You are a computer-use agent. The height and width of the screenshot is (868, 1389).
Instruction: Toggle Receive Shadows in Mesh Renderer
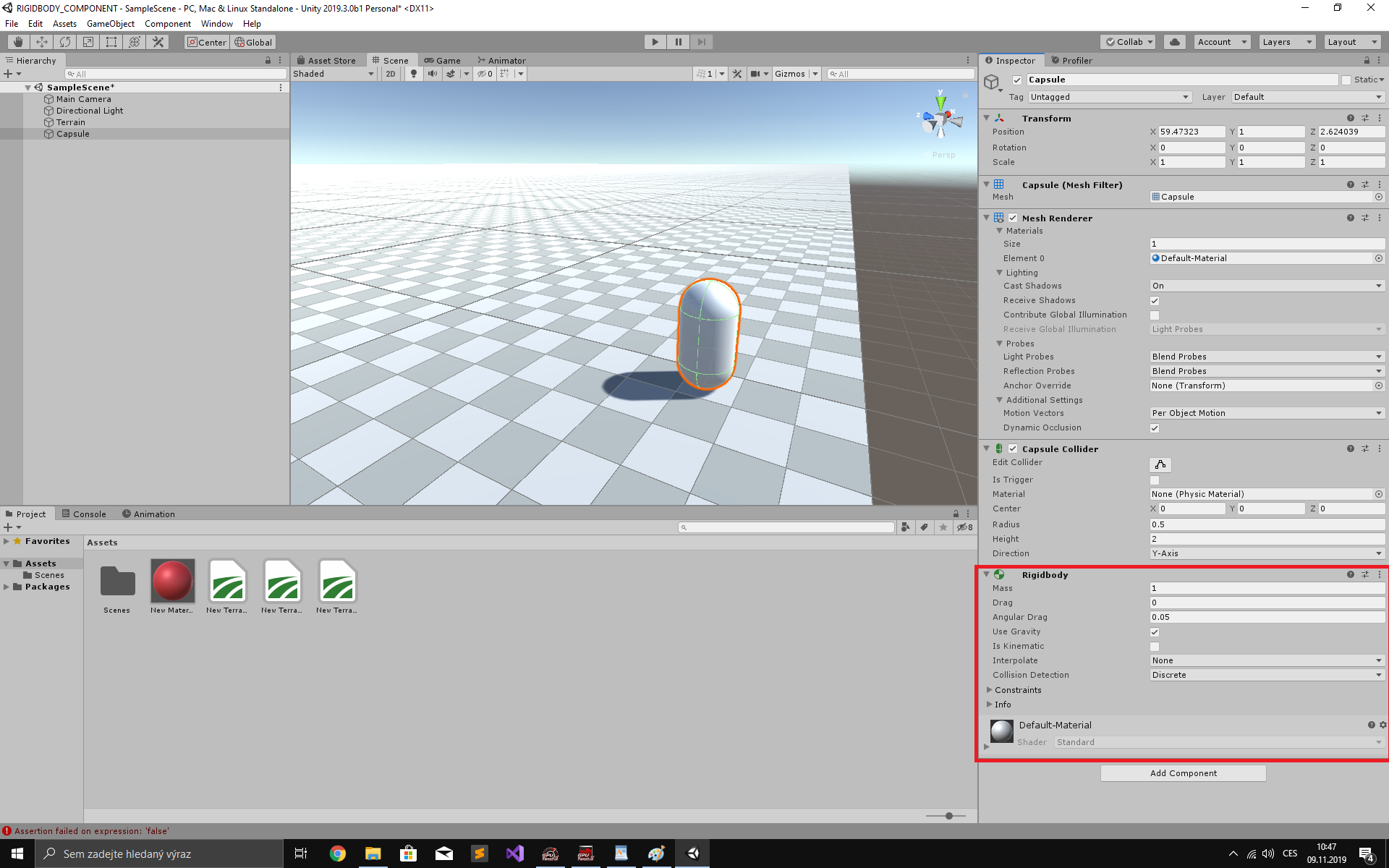[1154, 300]
